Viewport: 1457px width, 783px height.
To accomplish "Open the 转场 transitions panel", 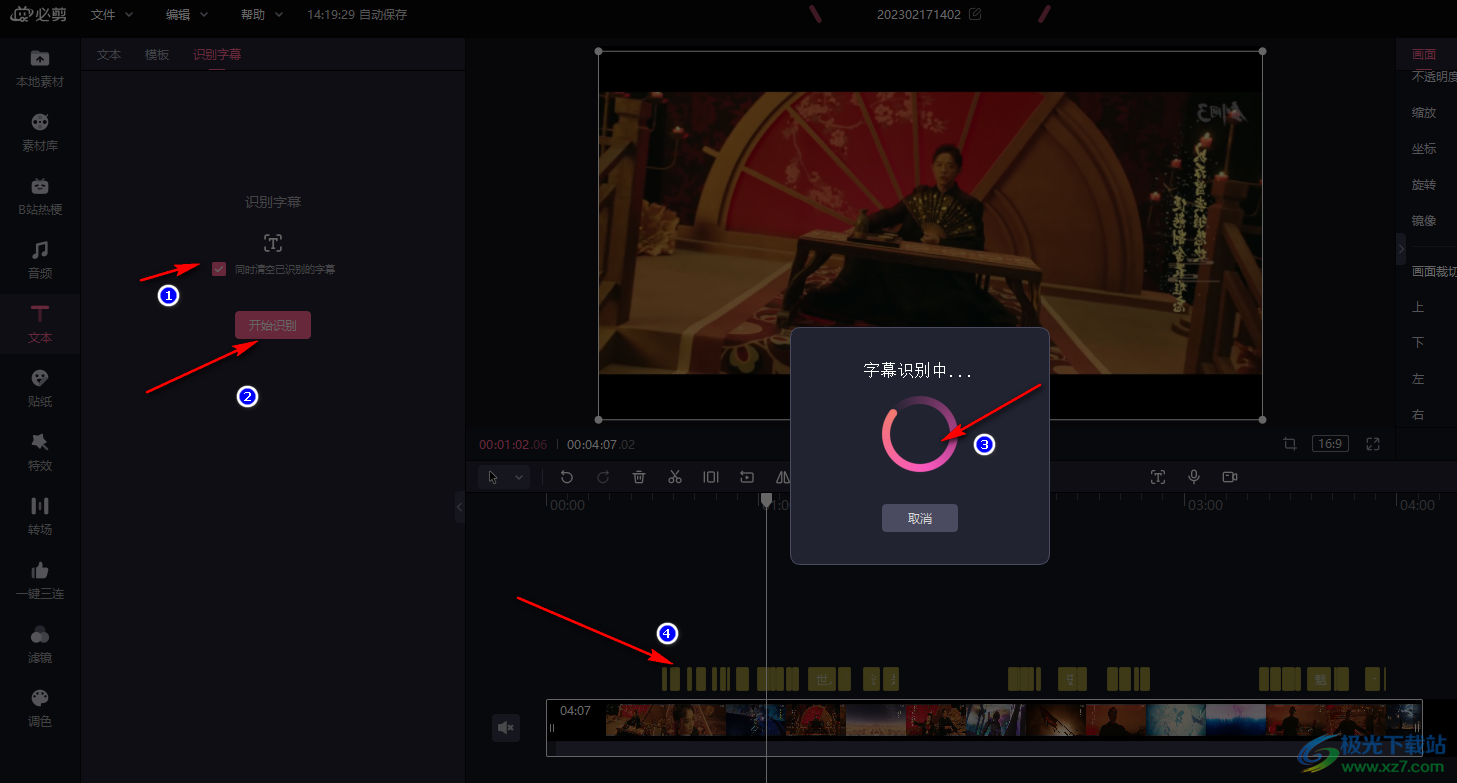I will coord(40,516).
